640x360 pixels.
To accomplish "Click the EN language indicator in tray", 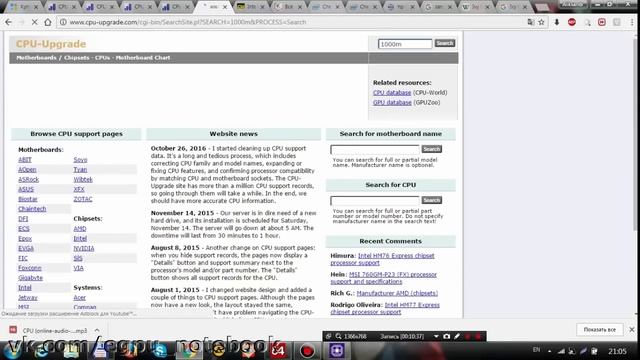I will [x=537, y=350].
